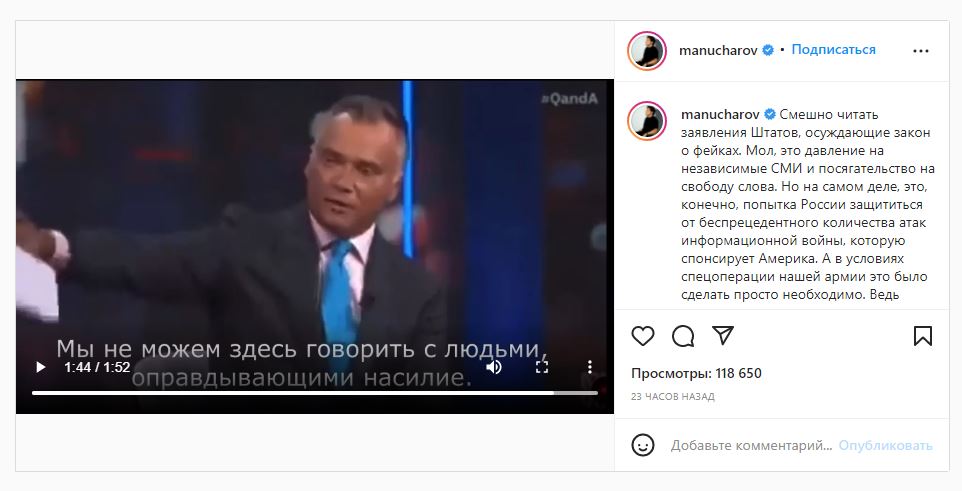
Task: Share the post with paper plane icon
Action: [x=723, y=336]
